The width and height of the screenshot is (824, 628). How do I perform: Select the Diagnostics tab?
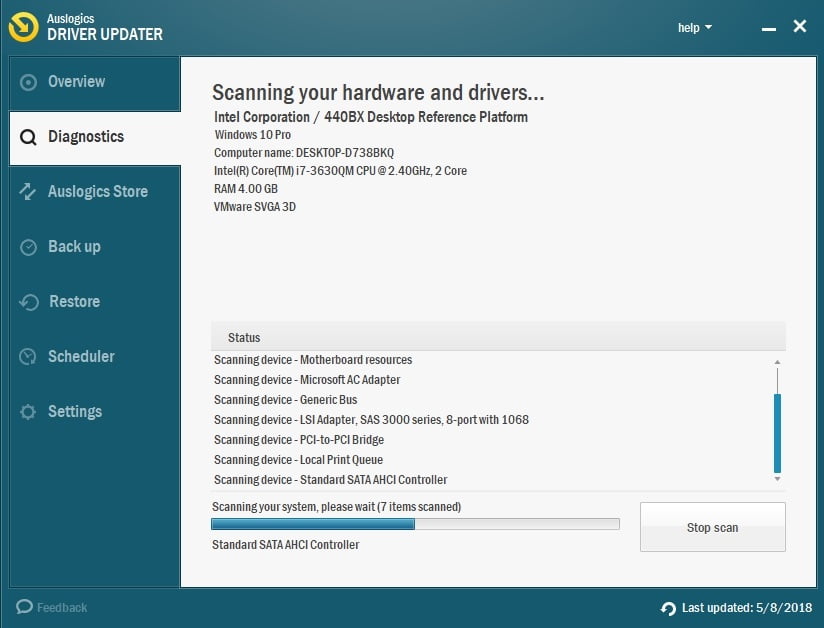click(x=95, y=138)
